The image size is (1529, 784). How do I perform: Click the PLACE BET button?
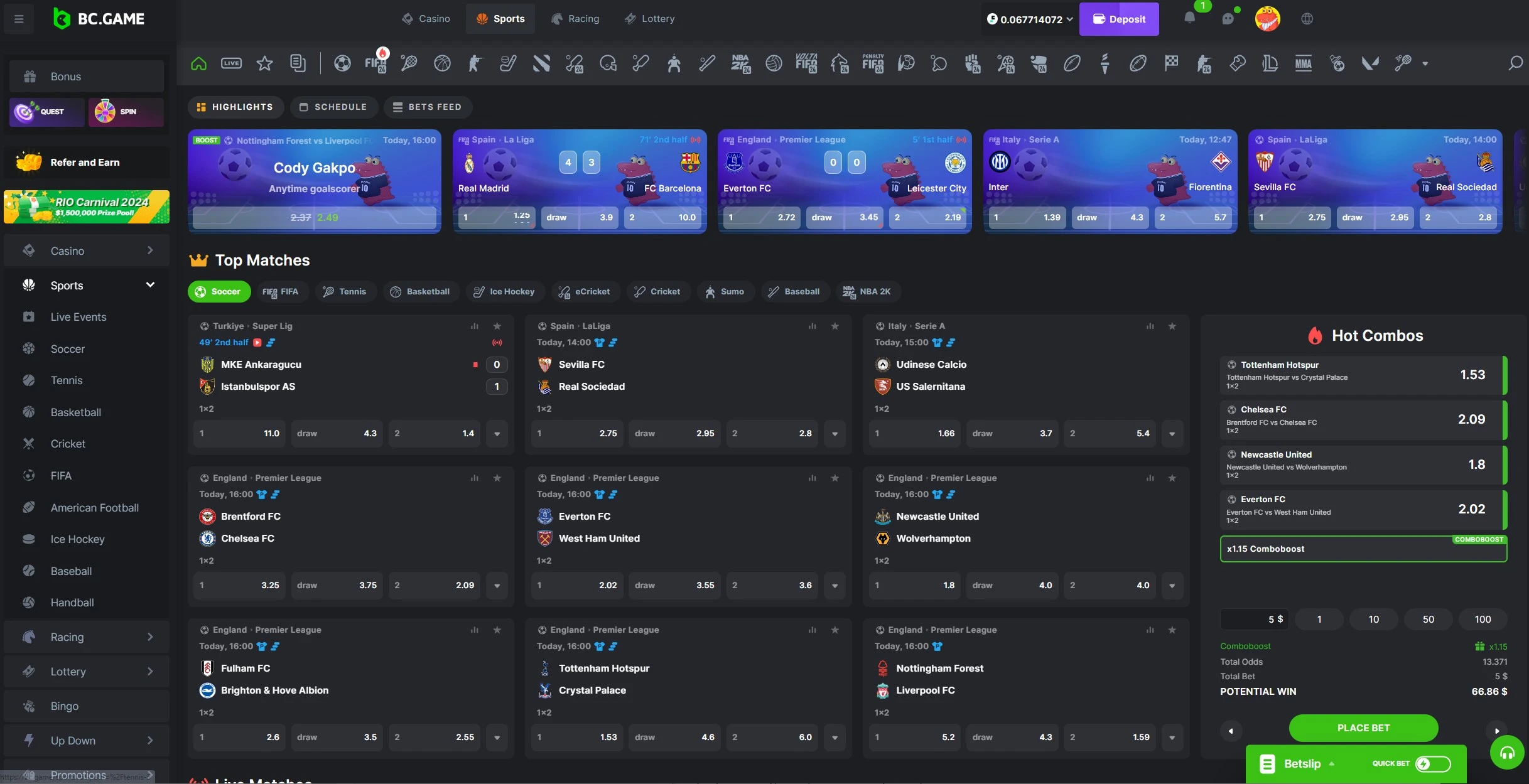pos(1363,728)
